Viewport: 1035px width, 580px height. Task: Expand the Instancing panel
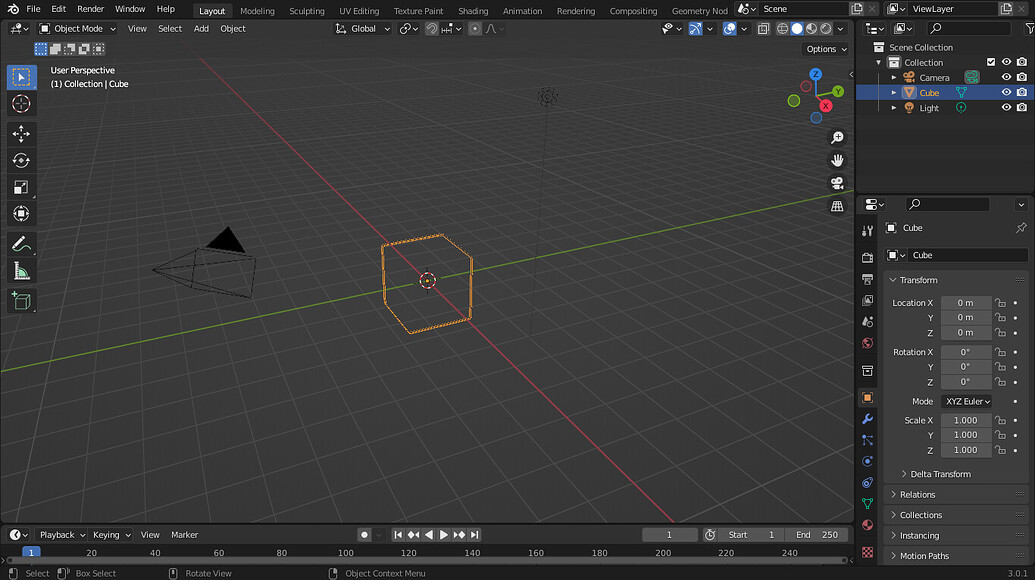(955, 535)
